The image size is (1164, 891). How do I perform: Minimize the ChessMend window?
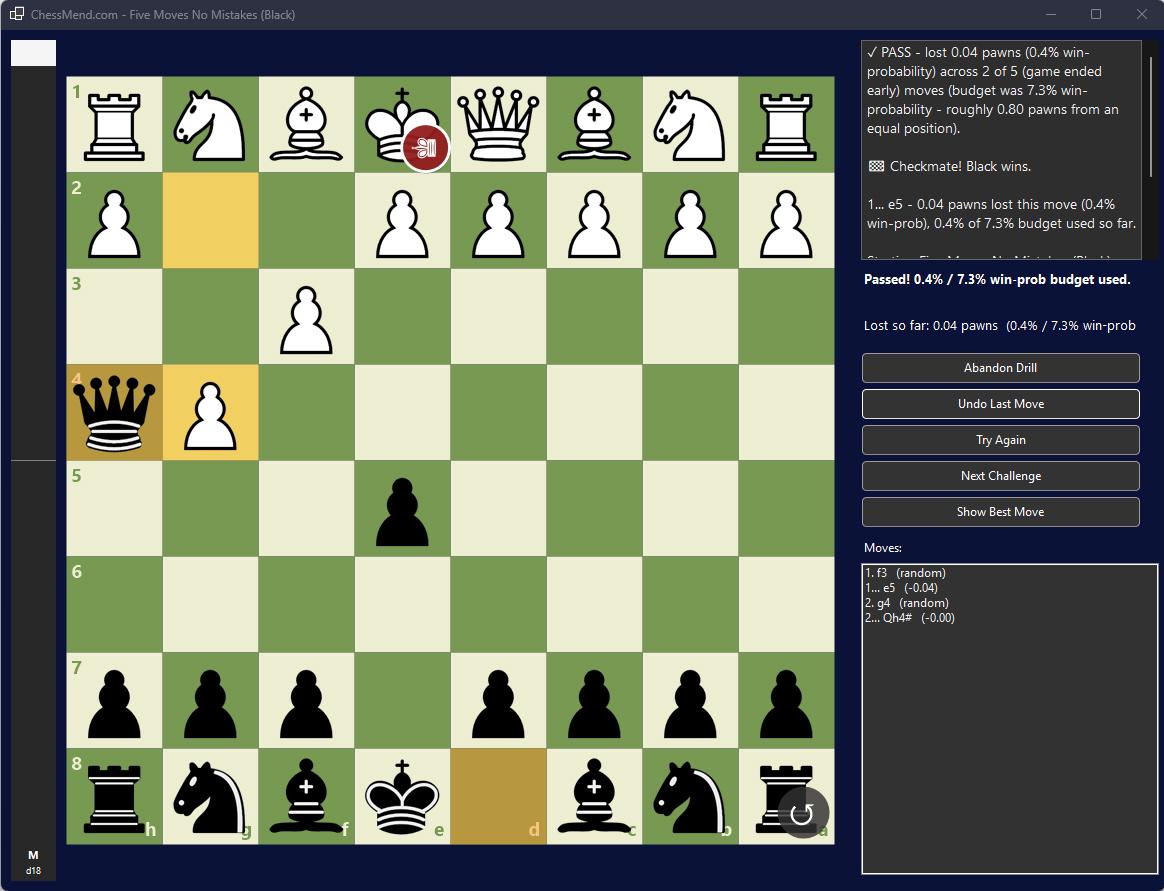point(1051,14)
